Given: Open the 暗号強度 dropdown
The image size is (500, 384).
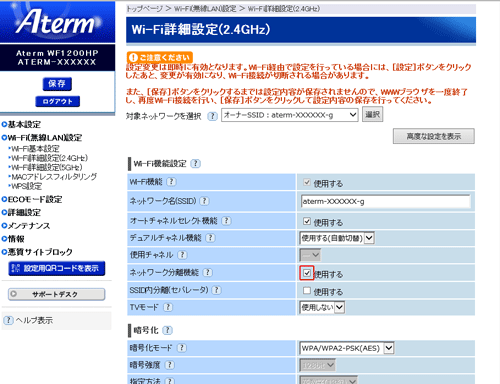Looking at the screenshot, I should coord(317,365).
